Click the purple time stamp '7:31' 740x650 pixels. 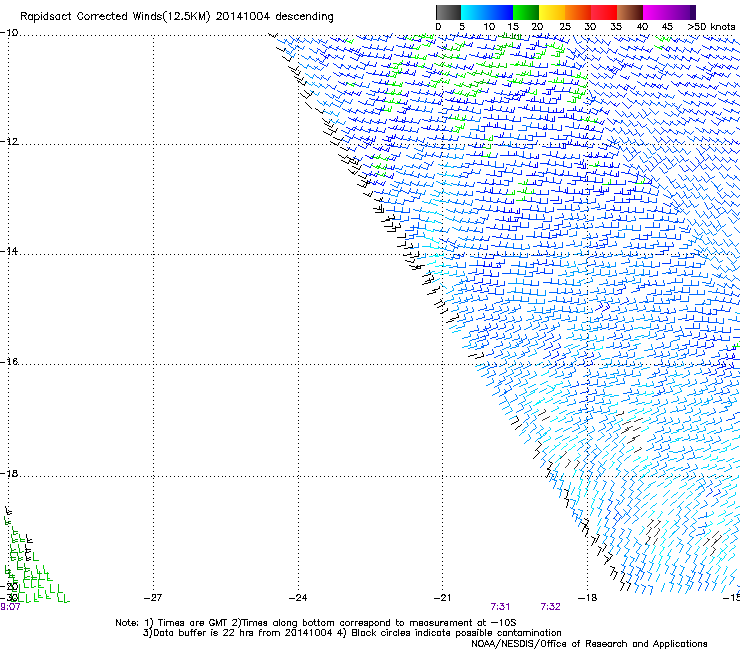pos(500,607)
